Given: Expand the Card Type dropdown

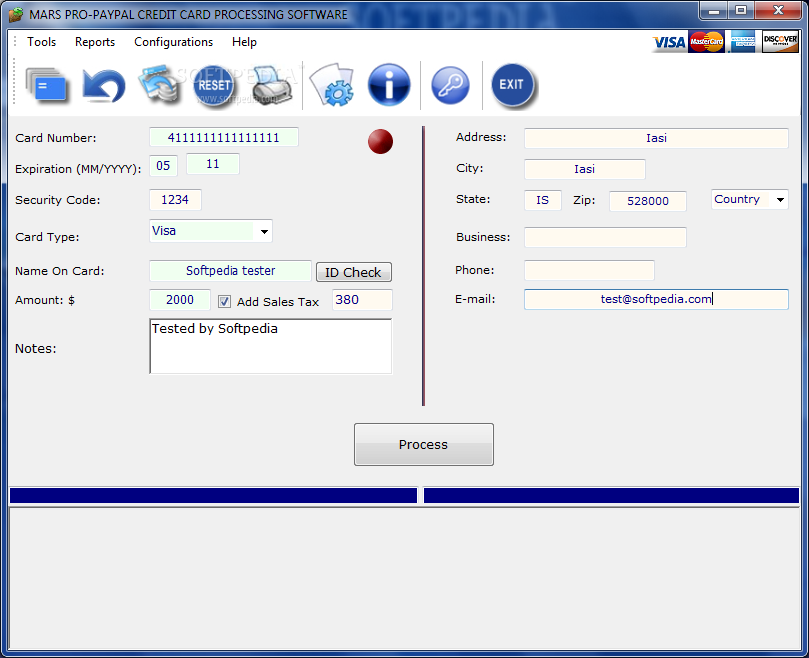Looking at the screenshot, I should (x=264, y=231).
